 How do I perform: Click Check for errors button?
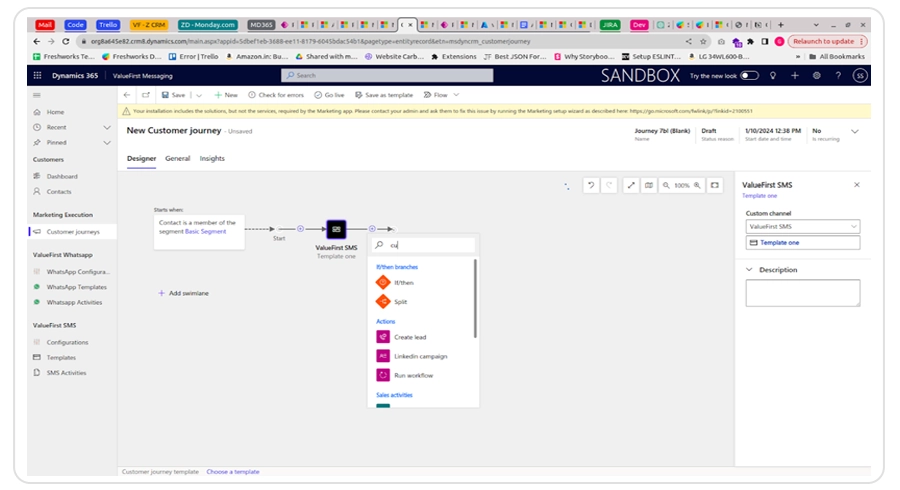click(276, 95)
